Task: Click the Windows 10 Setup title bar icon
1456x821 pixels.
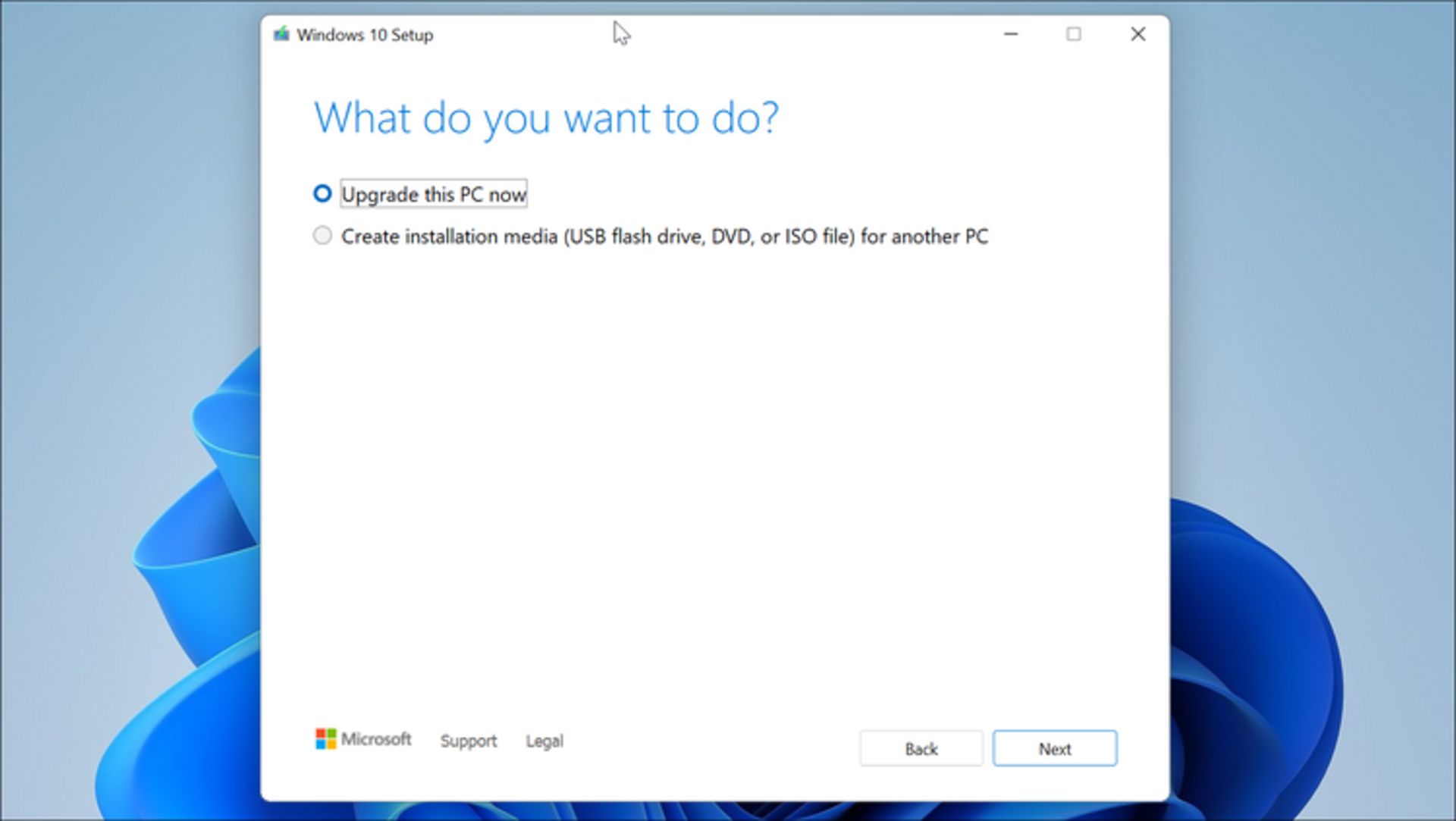Action: (x=281, y=34)
